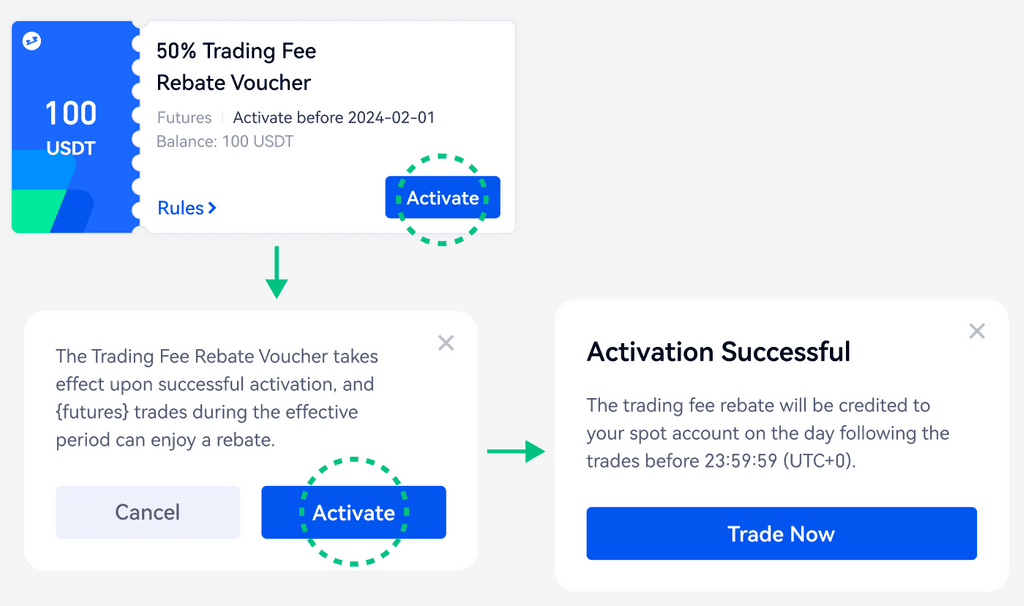Confirm with Activate next to Cancel

pyautogui.click(x=353, y=512)
